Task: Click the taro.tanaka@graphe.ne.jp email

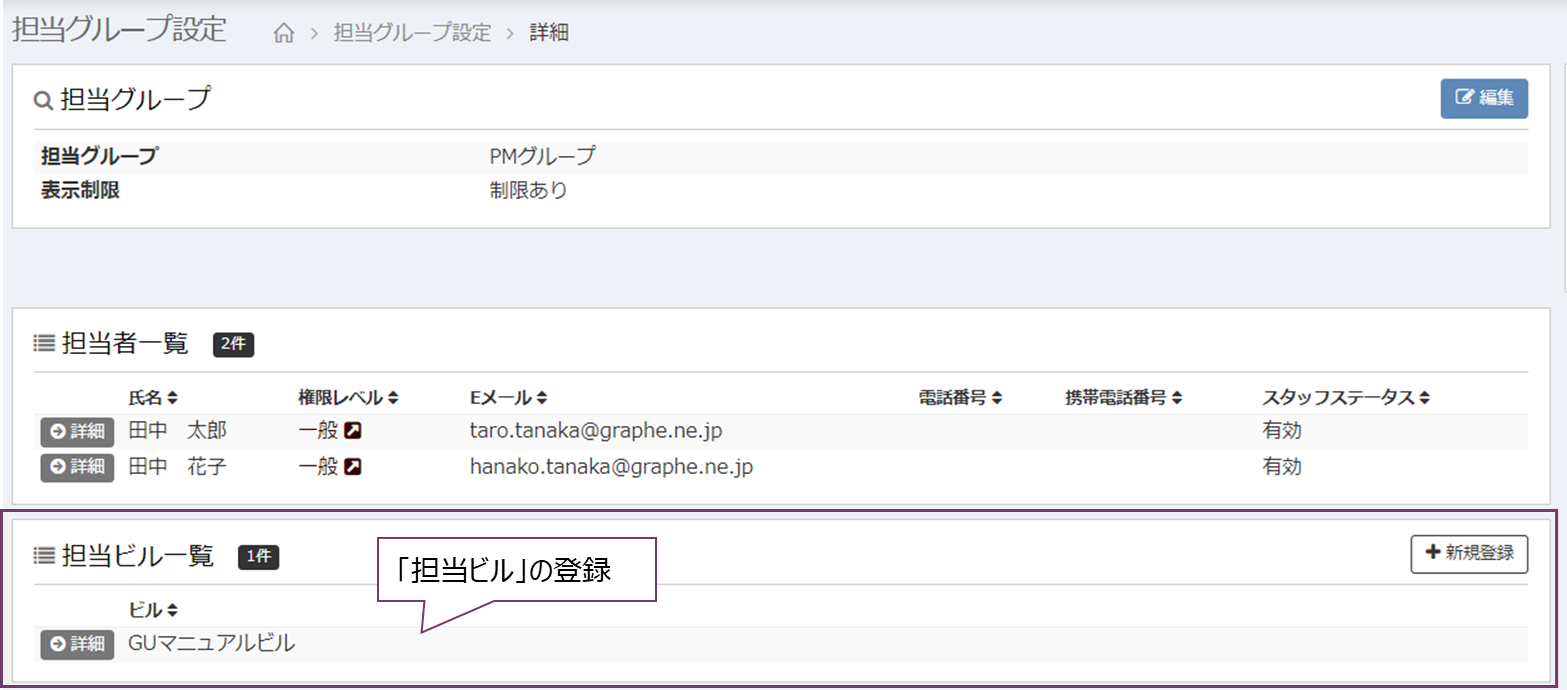Action: 596,431
